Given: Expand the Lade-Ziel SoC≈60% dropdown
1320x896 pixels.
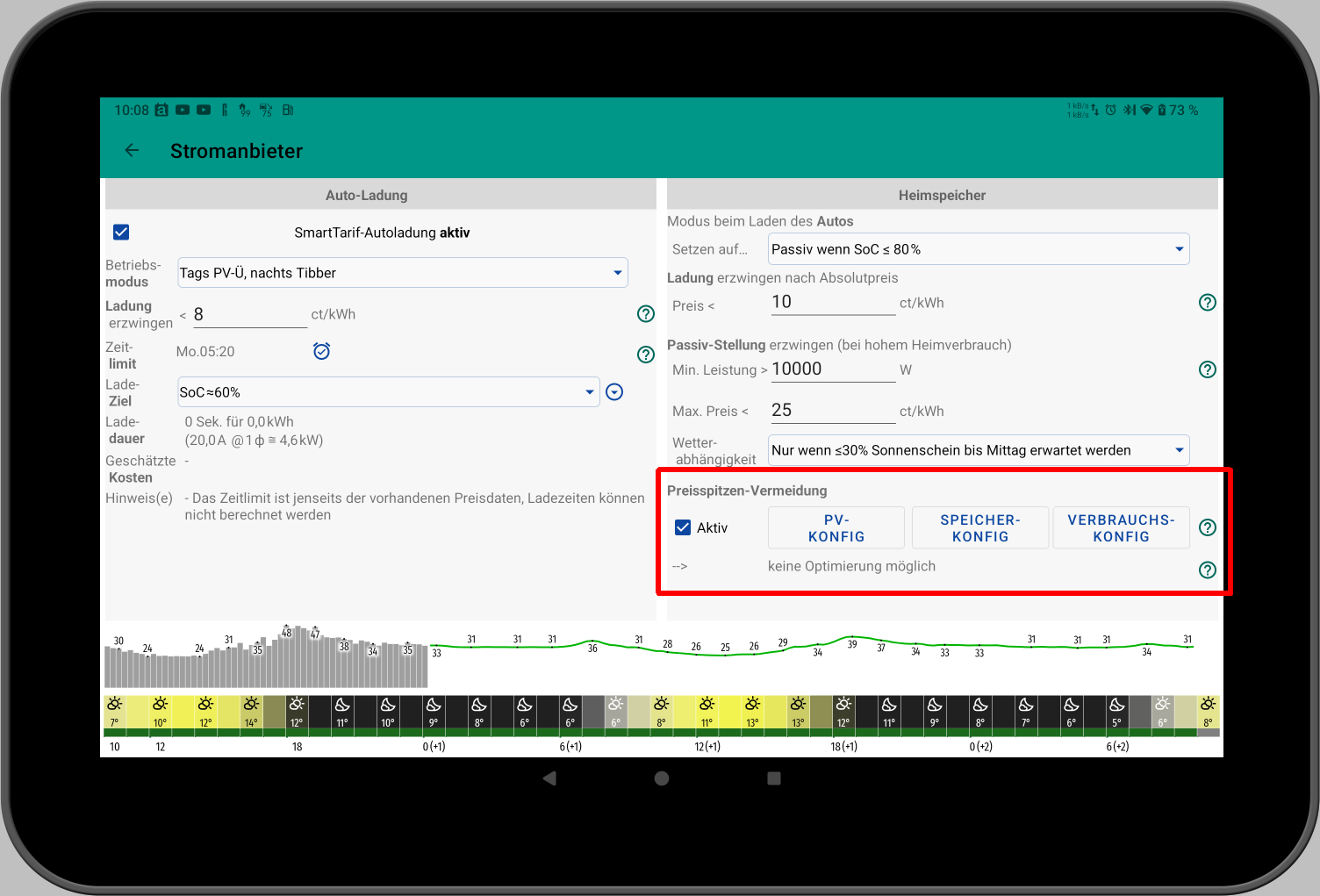Looking at the screenshot, I should point(388,392).
